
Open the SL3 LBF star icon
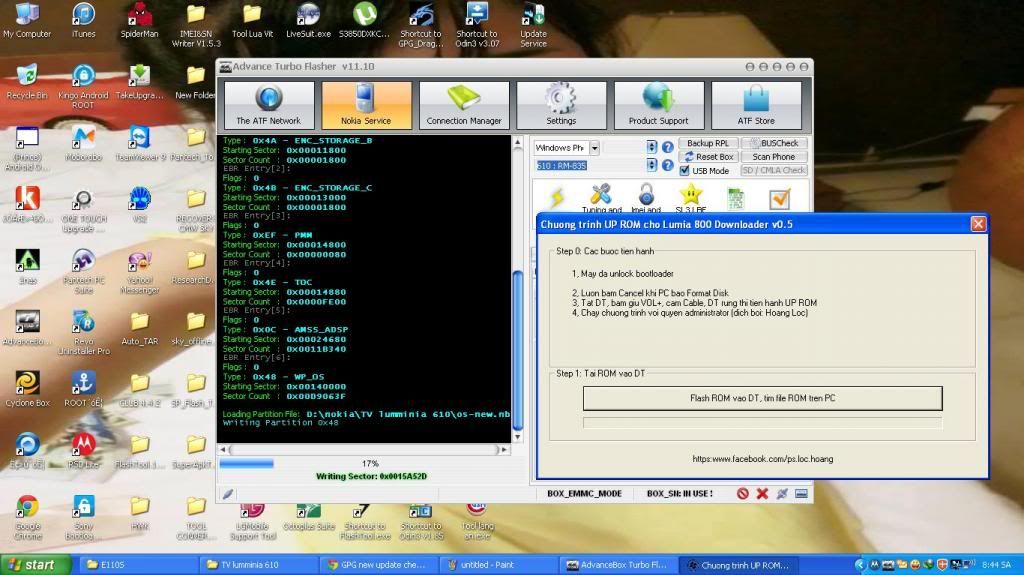pyautogui.click(x=690, y=199)
